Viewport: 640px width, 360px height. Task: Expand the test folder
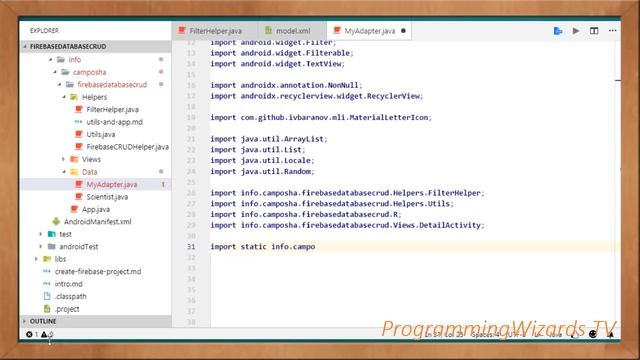pos(40,234)
